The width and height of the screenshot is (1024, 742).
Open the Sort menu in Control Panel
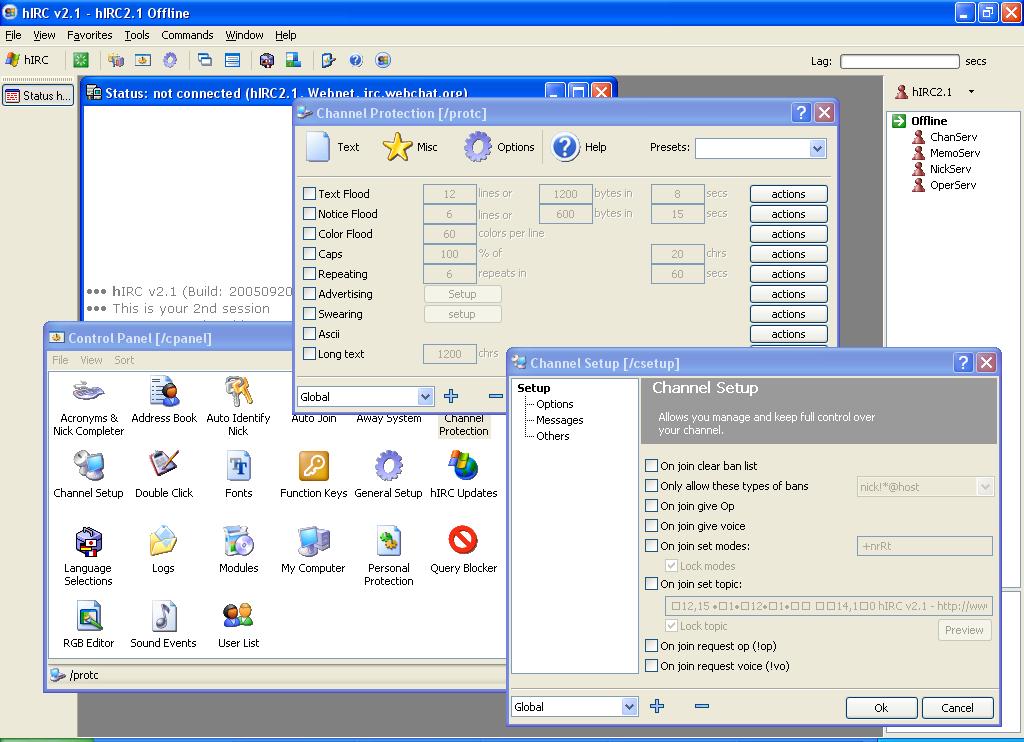point(124,360)
